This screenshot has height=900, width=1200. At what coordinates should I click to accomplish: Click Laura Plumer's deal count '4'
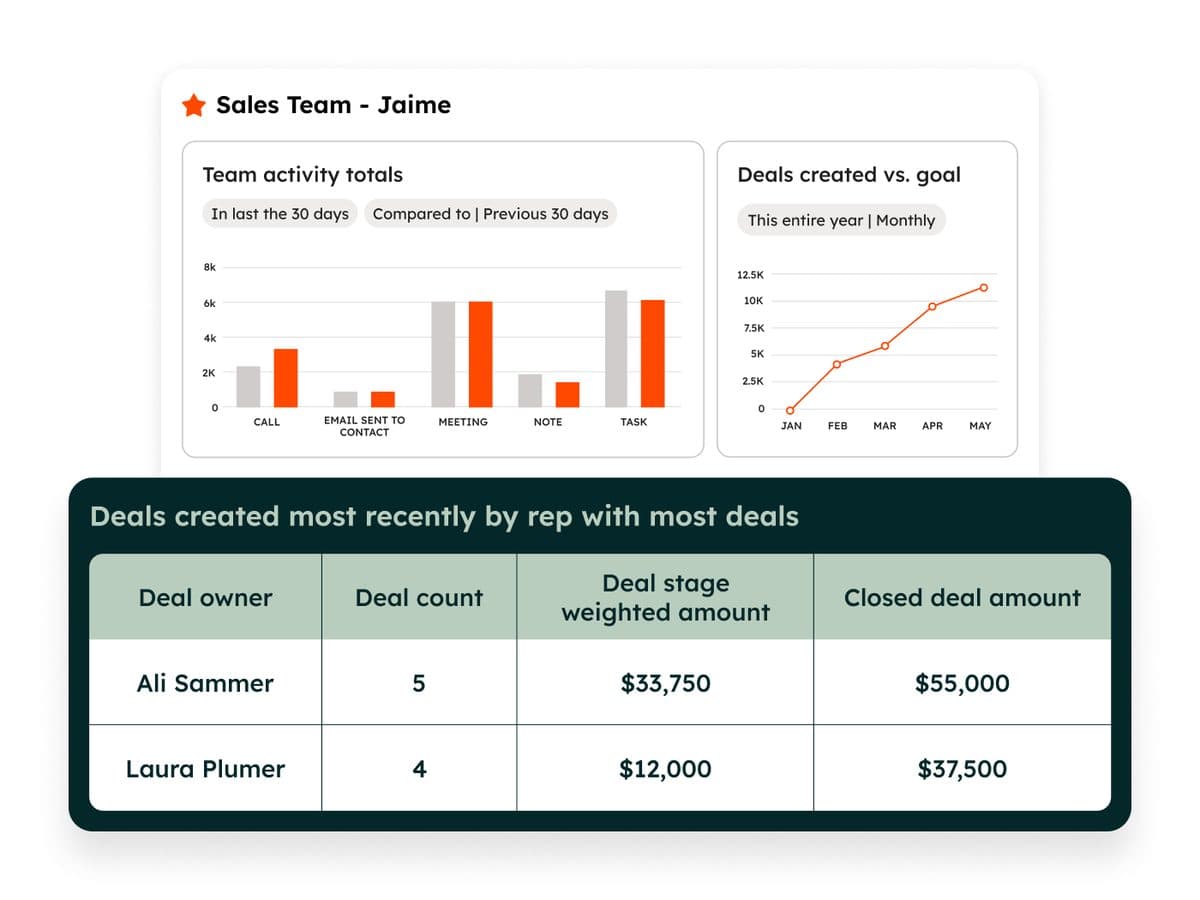[419, 768]
